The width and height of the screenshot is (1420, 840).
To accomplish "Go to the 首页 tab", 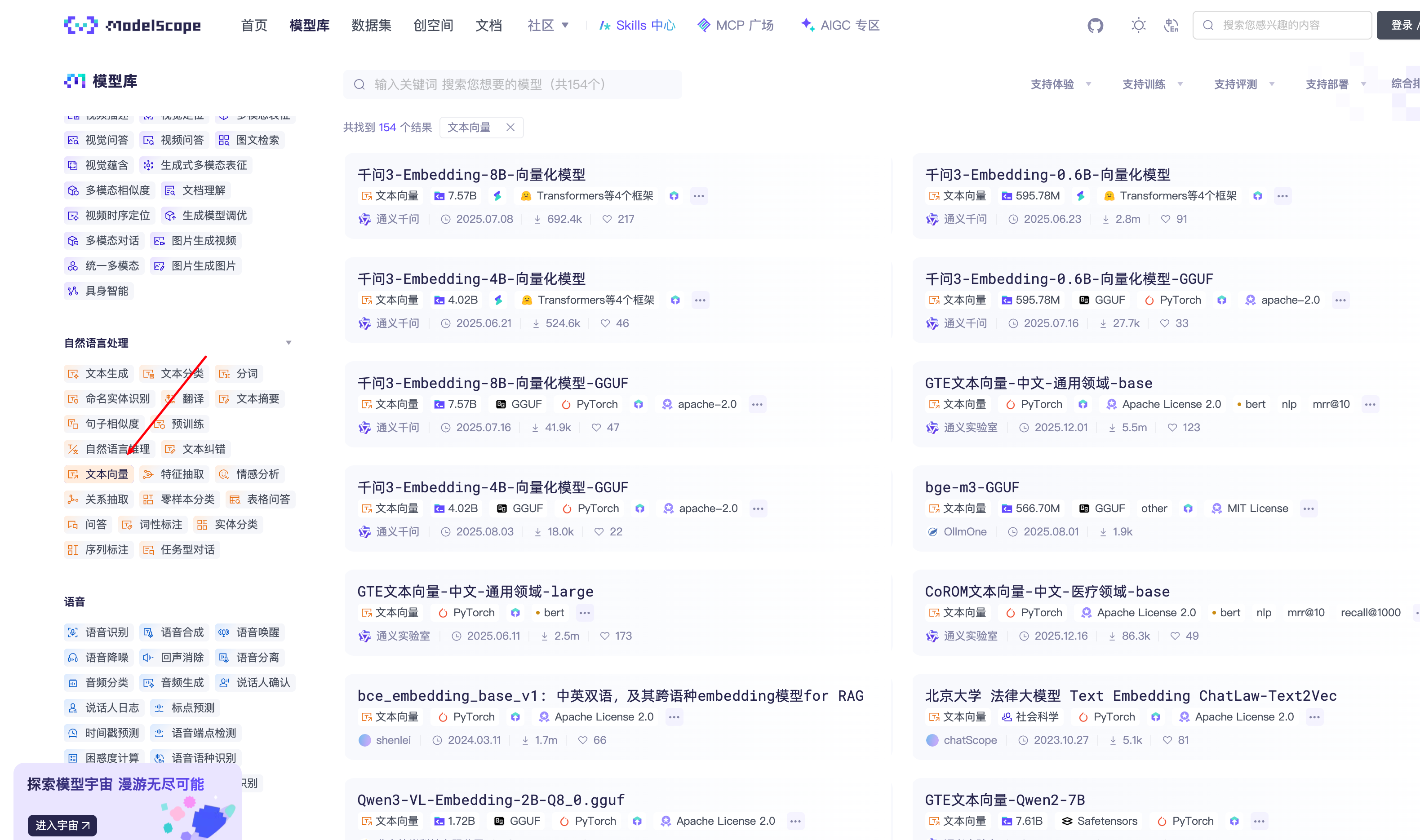I will coord(254,26).
